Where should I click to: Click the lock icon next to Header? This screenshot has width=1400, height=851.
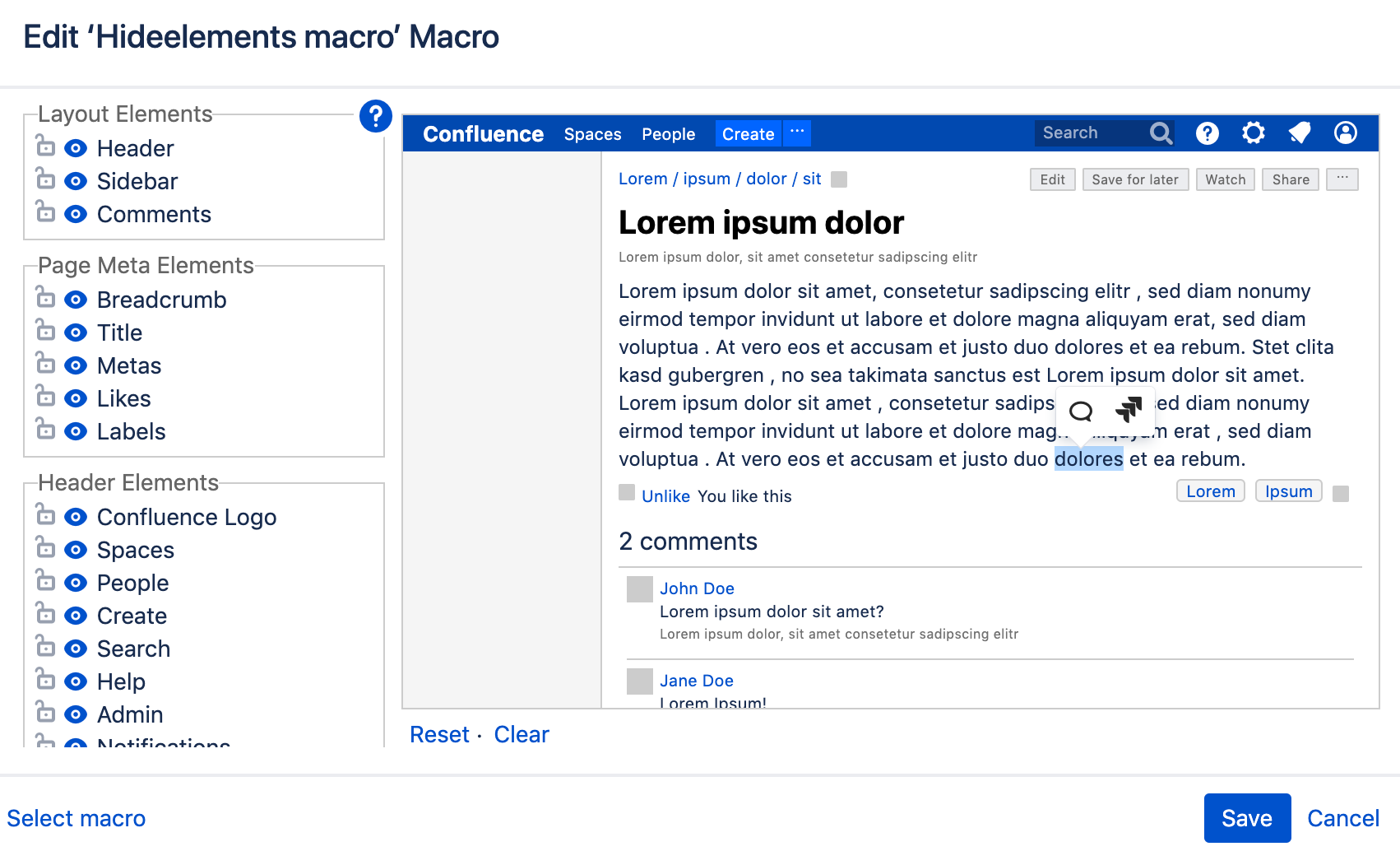(x=45, y=146)
